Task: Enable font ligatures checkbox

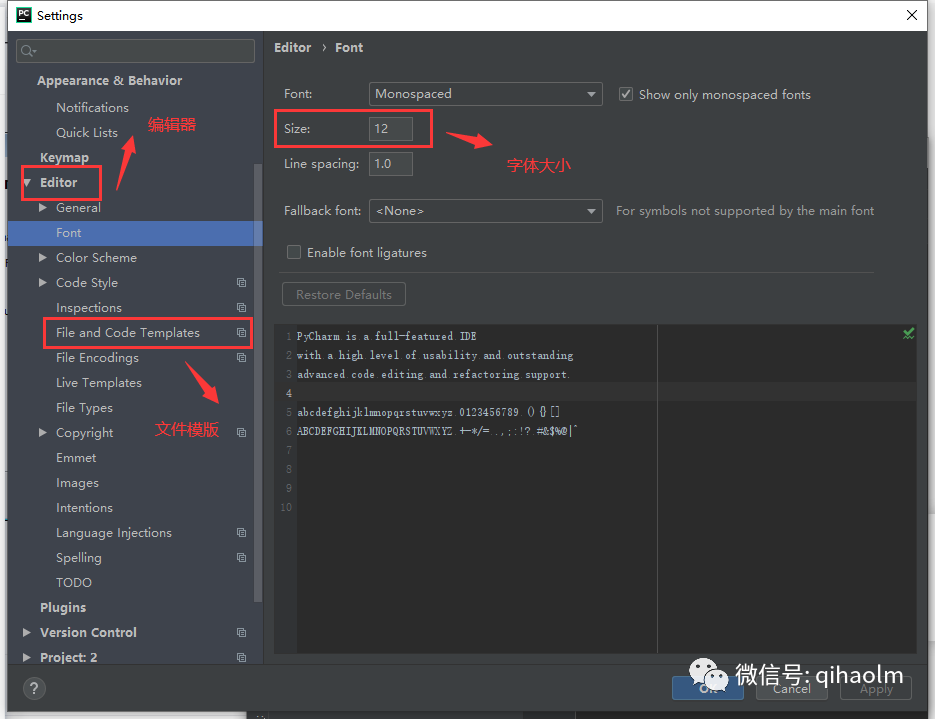Action: (x=294, y=252)
